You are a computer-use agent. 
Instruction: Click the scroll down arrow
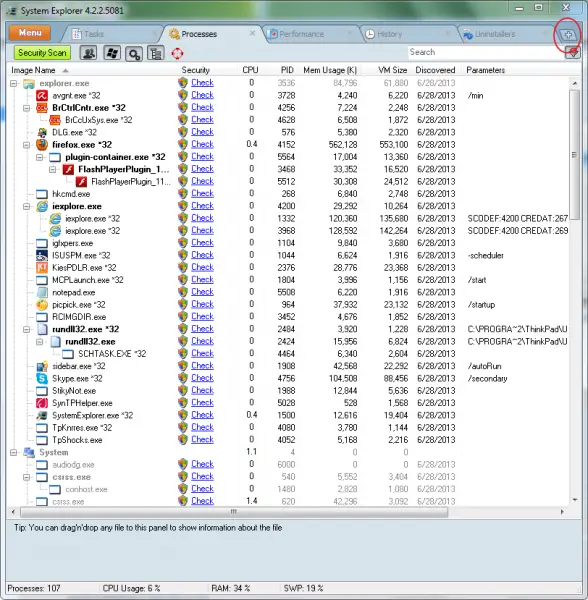click(x=575, y=500)
